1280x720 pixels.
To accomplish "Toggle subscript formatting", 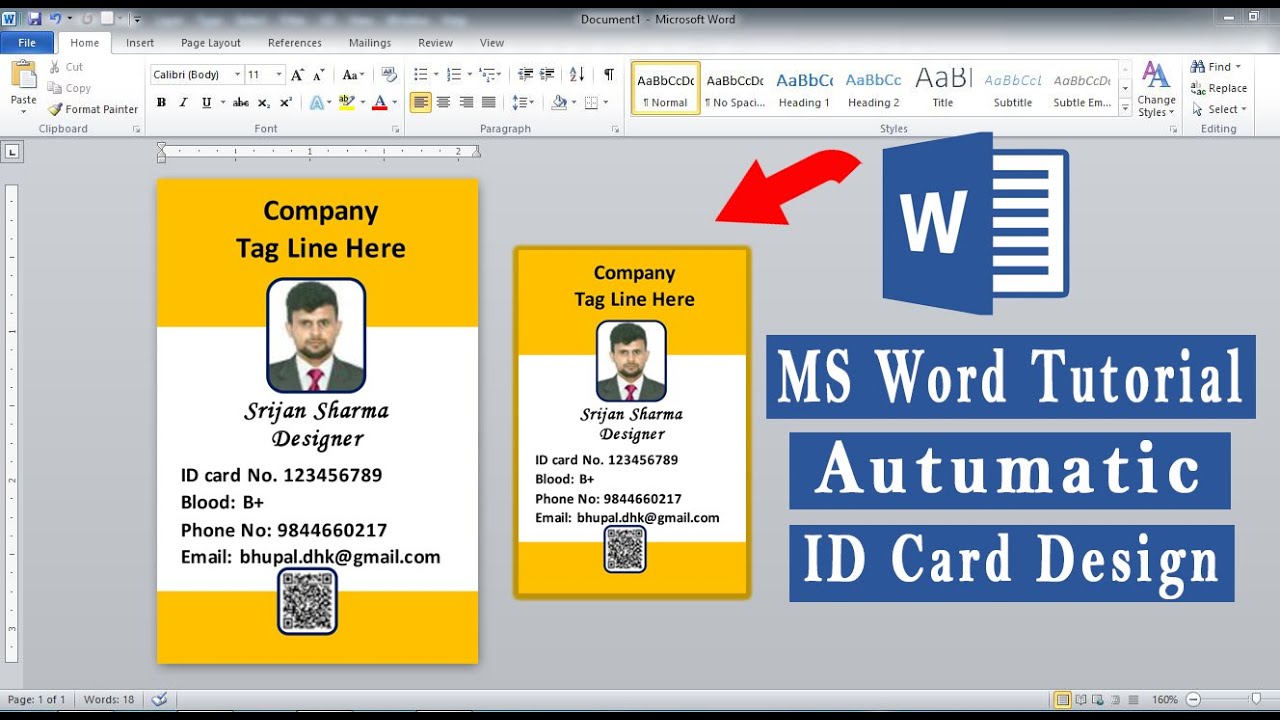I will tap(264, 102).
